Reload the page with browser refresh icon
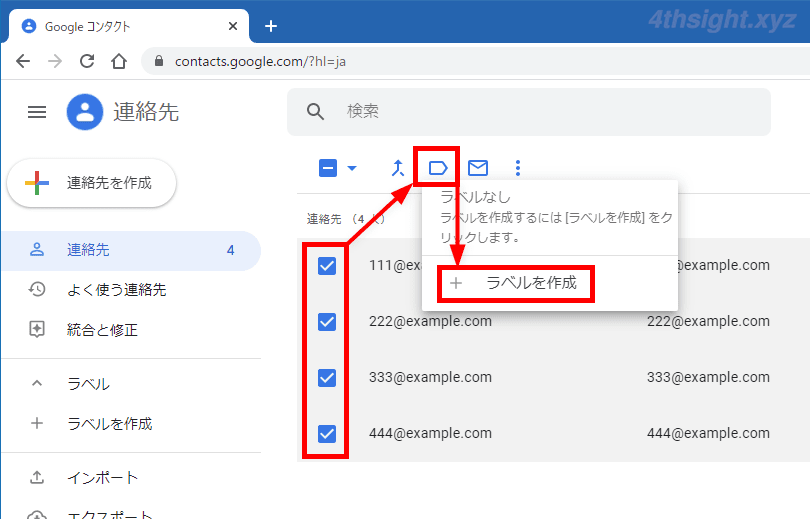The height and width of the screenshot is (519, 810). pos(87,61)
